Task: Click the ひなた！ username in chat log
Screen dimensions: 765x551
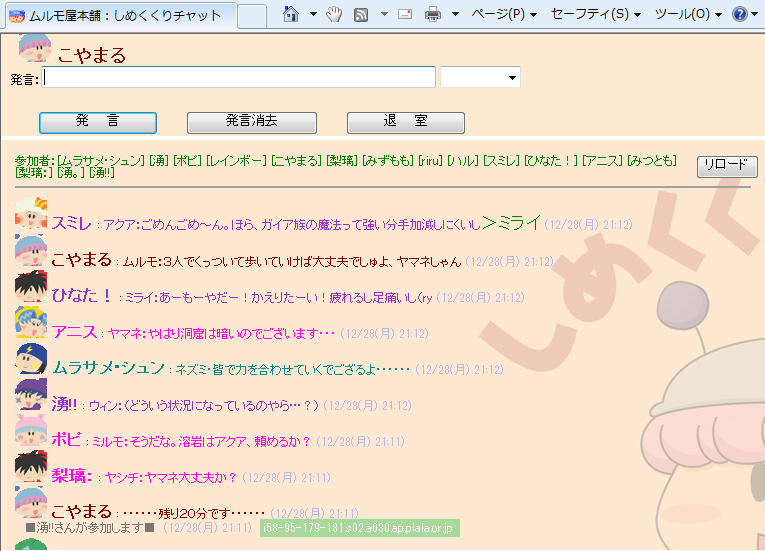Action: pyautogui.click(x=81, y=296)
